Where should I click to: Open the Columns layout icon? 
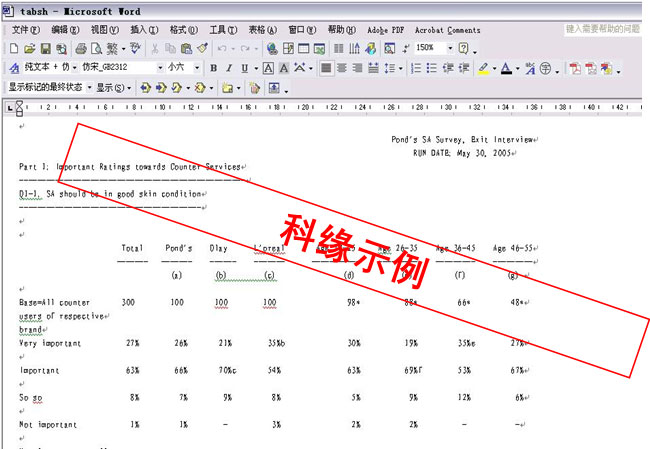[x=339, y=48]
